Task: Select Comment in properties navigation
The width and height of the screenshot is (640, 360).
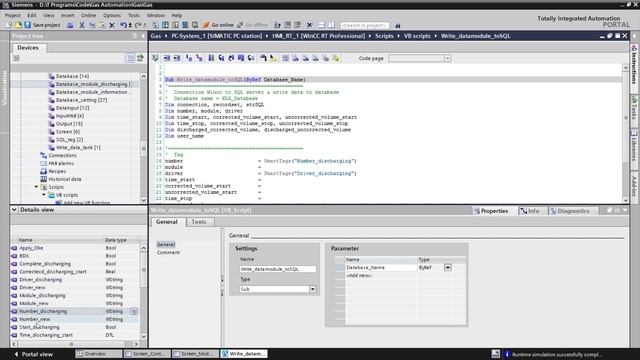Action: point(168,253)
